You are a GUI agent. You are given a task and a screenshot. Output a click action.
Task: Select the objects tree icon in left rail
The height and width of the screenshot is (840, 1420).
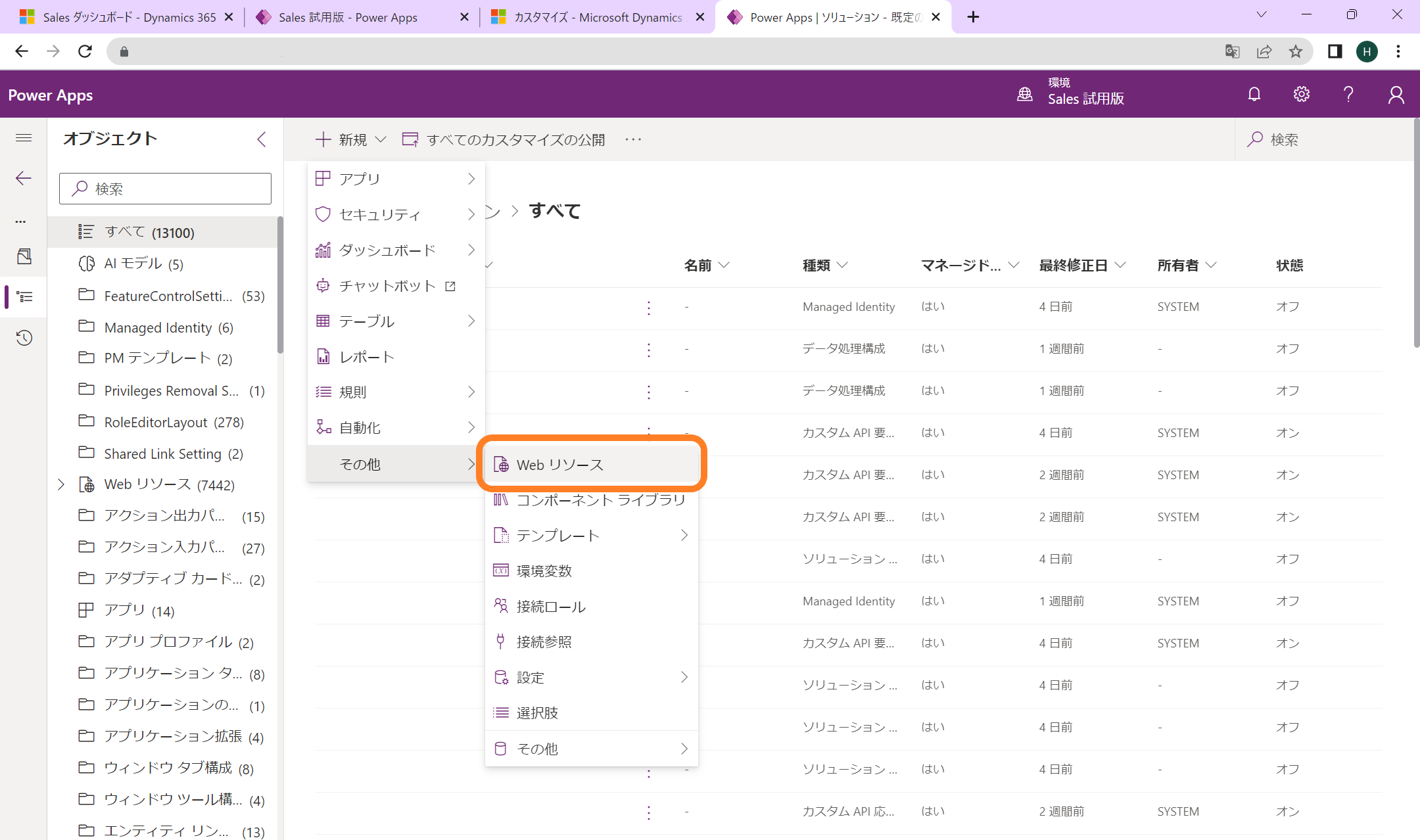24,297
